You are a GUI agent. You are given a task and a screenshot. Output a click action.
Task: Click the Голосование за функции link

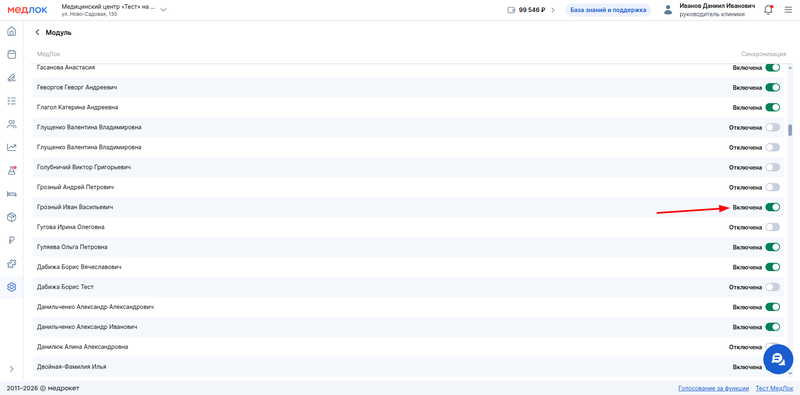[x=713, y=388]
